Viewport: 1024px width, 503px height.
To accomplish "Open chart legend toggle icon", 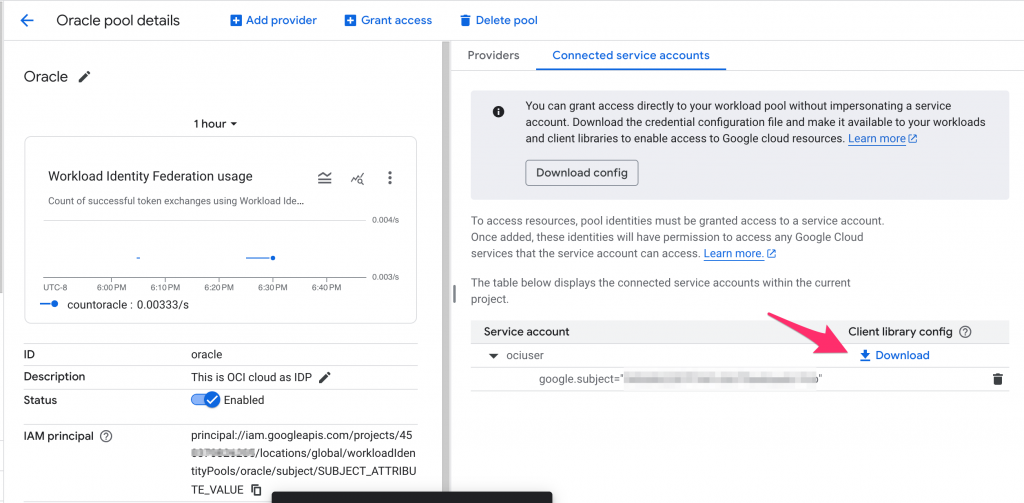I will click(x=325, y=178).
